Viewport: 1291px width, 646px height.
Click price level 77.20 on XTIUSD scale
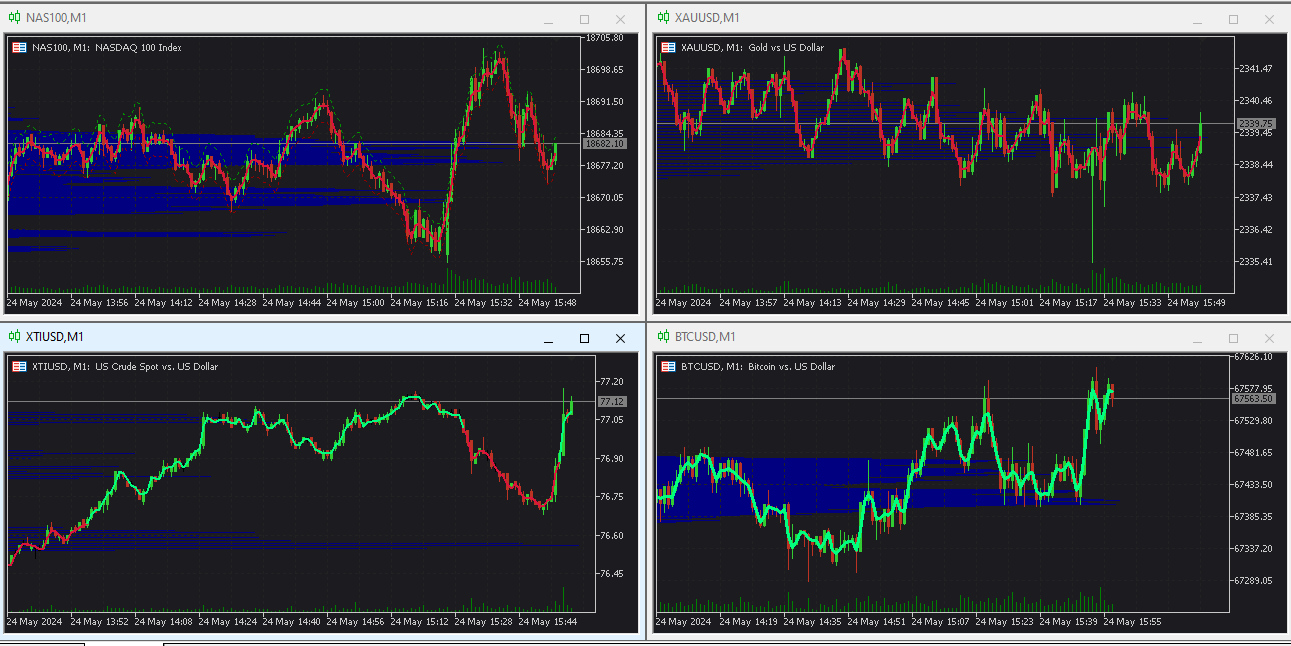[611, 382]
